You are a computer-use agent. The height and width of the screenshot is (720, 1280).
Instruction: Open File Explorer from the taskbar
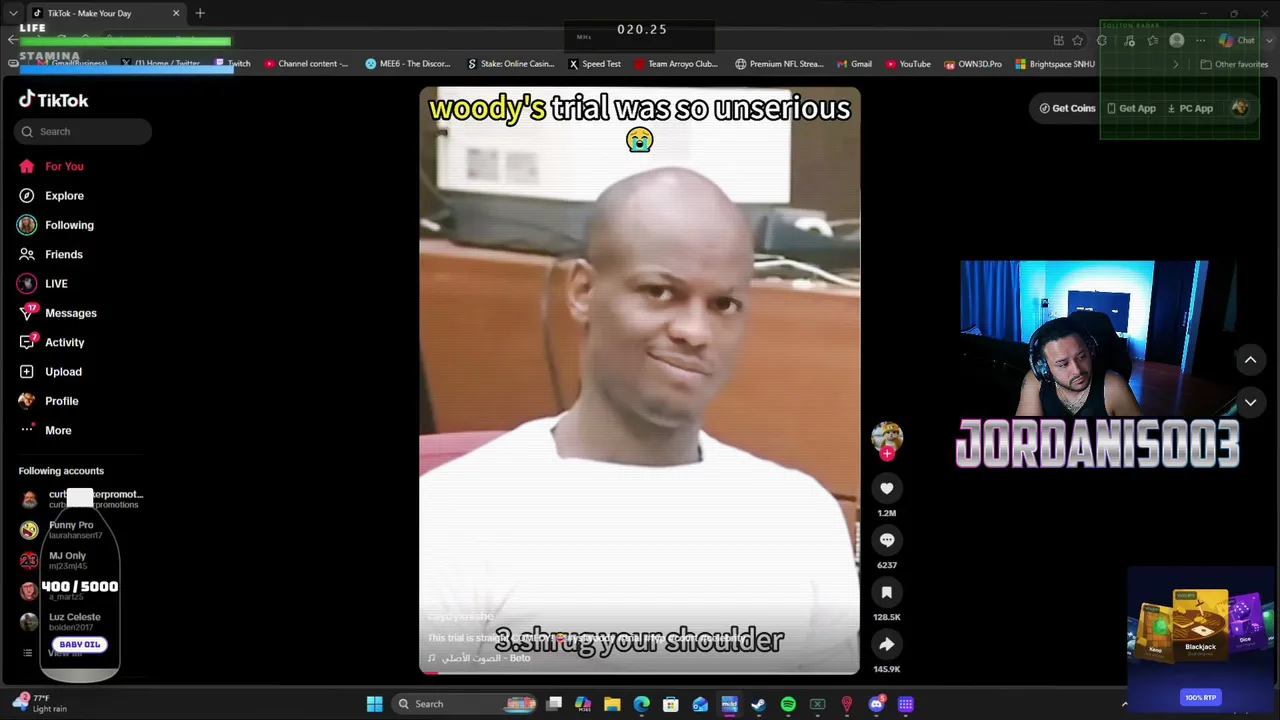[612, 704]
